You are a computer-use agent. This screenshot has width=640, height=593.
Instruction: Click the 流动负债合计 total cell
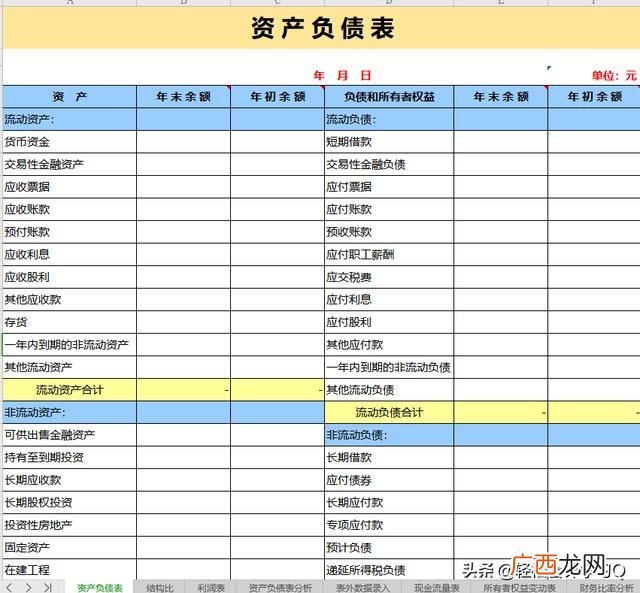[x=389, y=412]
